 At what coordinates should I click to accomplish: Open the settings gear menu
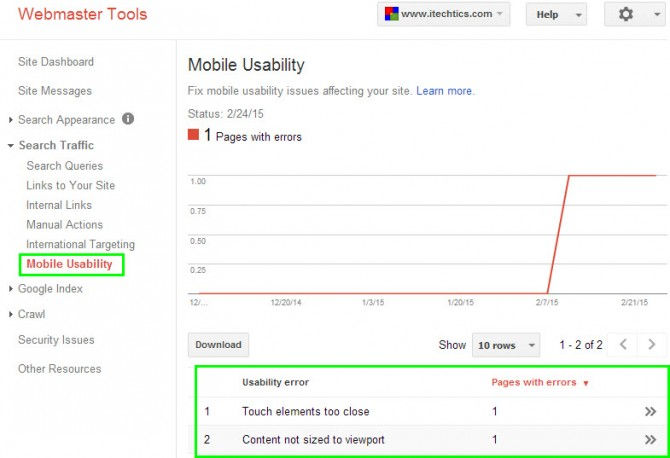coord(634,15)
